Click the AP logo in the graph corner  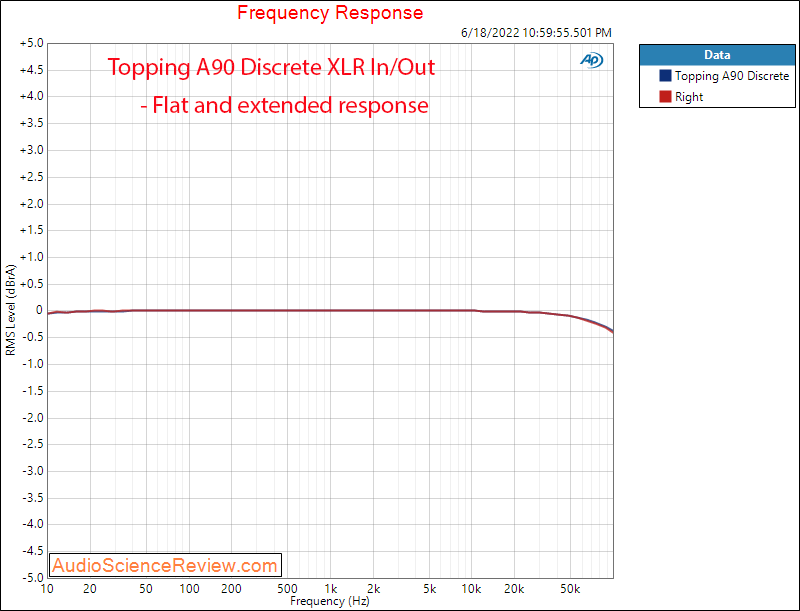tap(591, 60)
